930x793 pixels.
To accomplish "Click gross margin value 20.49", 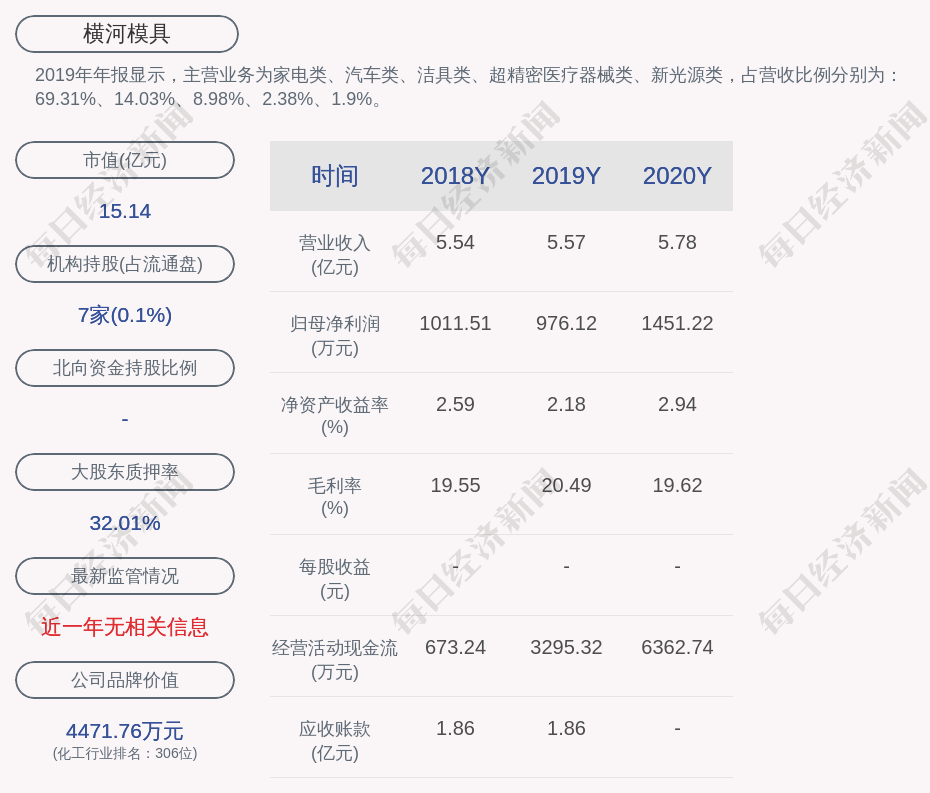I will [x=566, y=485].
